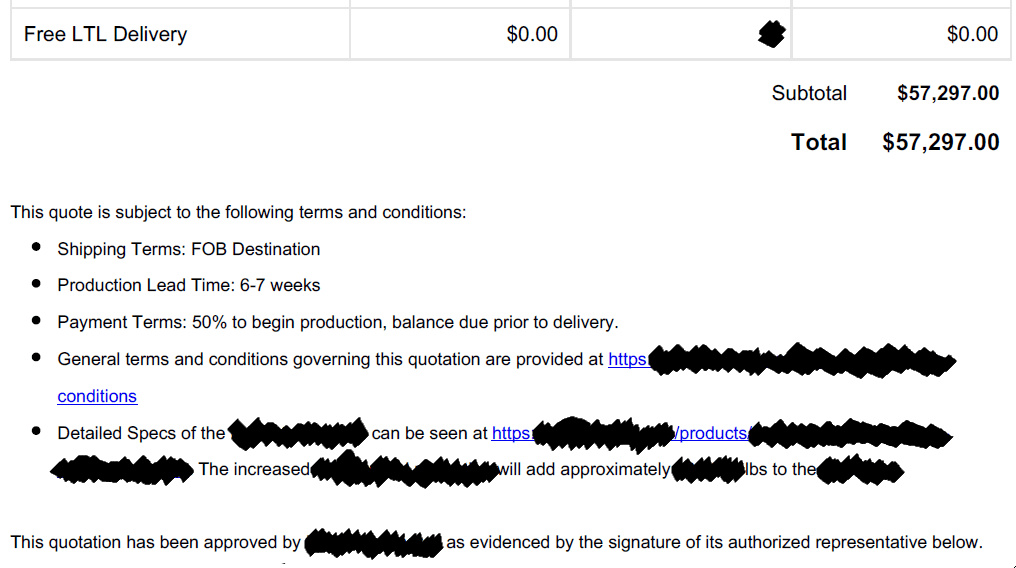Click the 'Detailed Specs of the' text
The image size is (1016, 568).
141,433
